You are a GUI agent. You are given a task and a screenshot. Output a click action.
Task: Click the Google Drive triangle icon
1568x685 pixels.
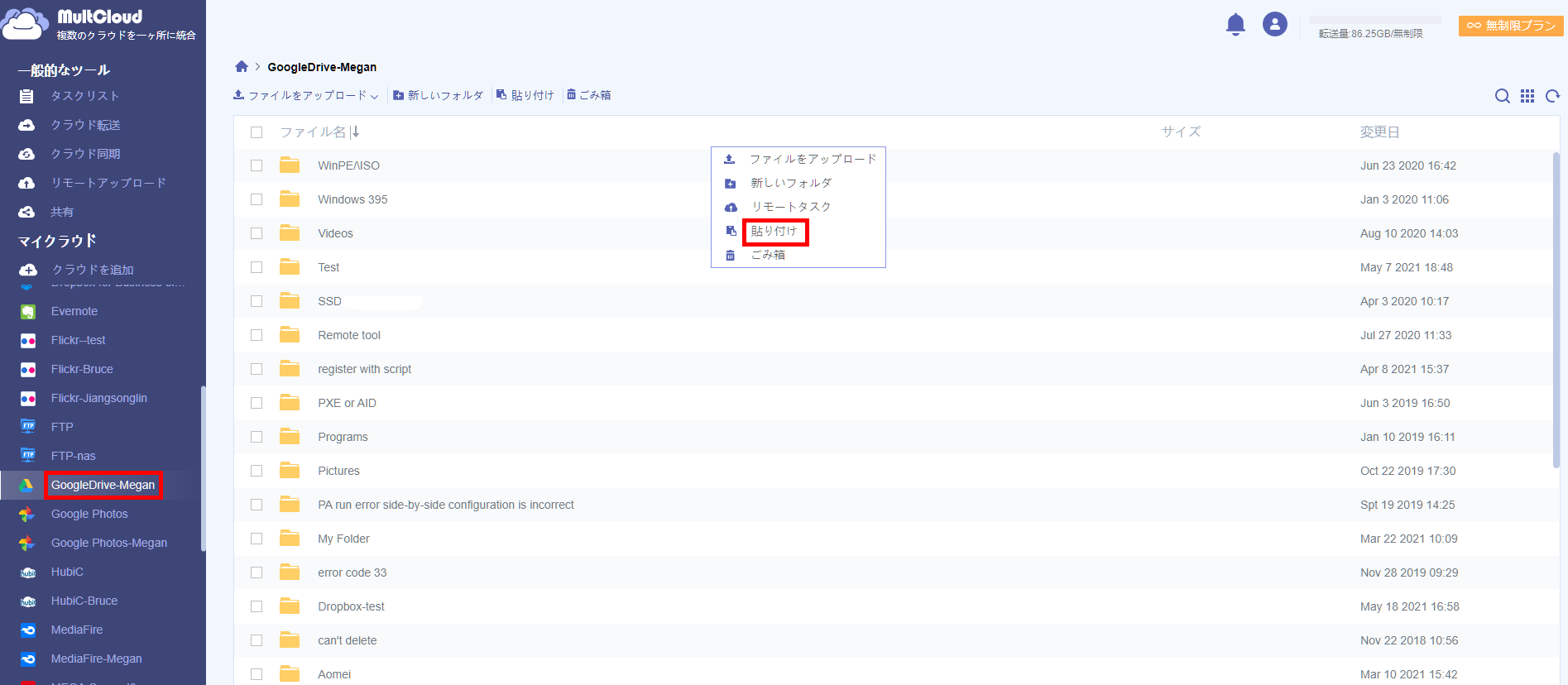[x=26, y=485]
